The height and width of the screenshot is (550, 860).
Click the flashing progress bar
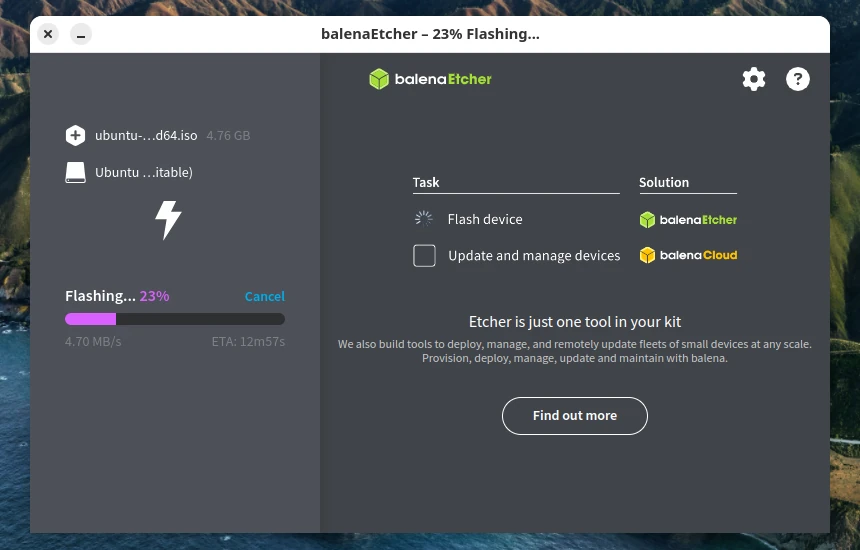(x=175, y=319)
